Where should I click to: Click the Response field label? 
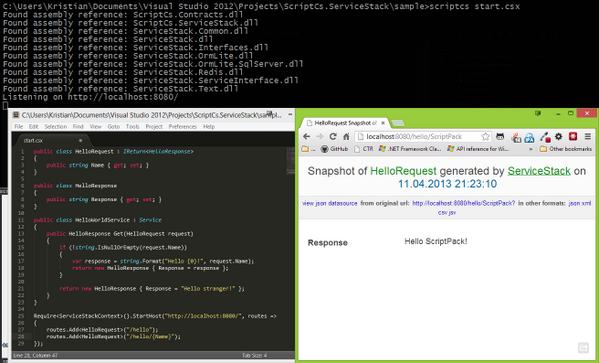click(327, 243)
